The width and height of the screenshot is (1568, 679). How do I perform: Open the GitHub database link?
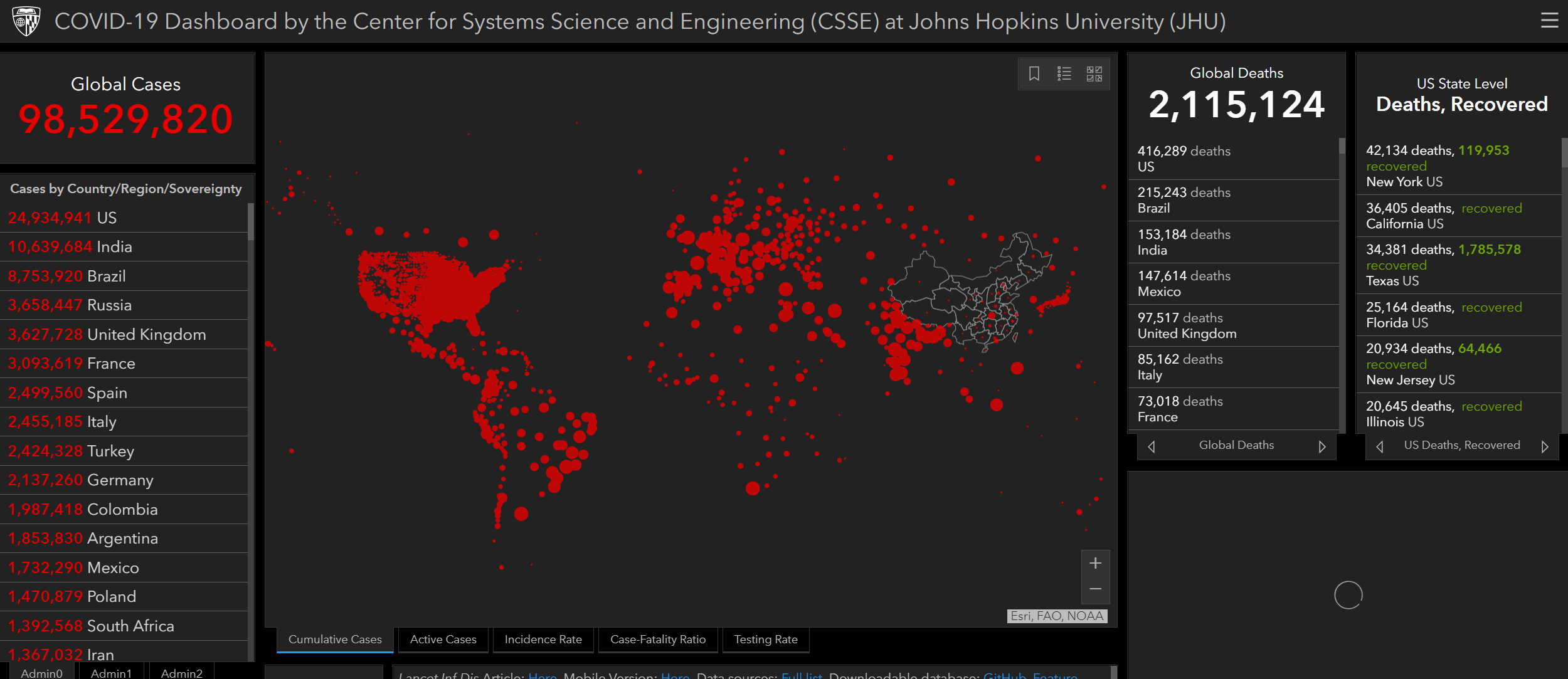point(1004,675)
